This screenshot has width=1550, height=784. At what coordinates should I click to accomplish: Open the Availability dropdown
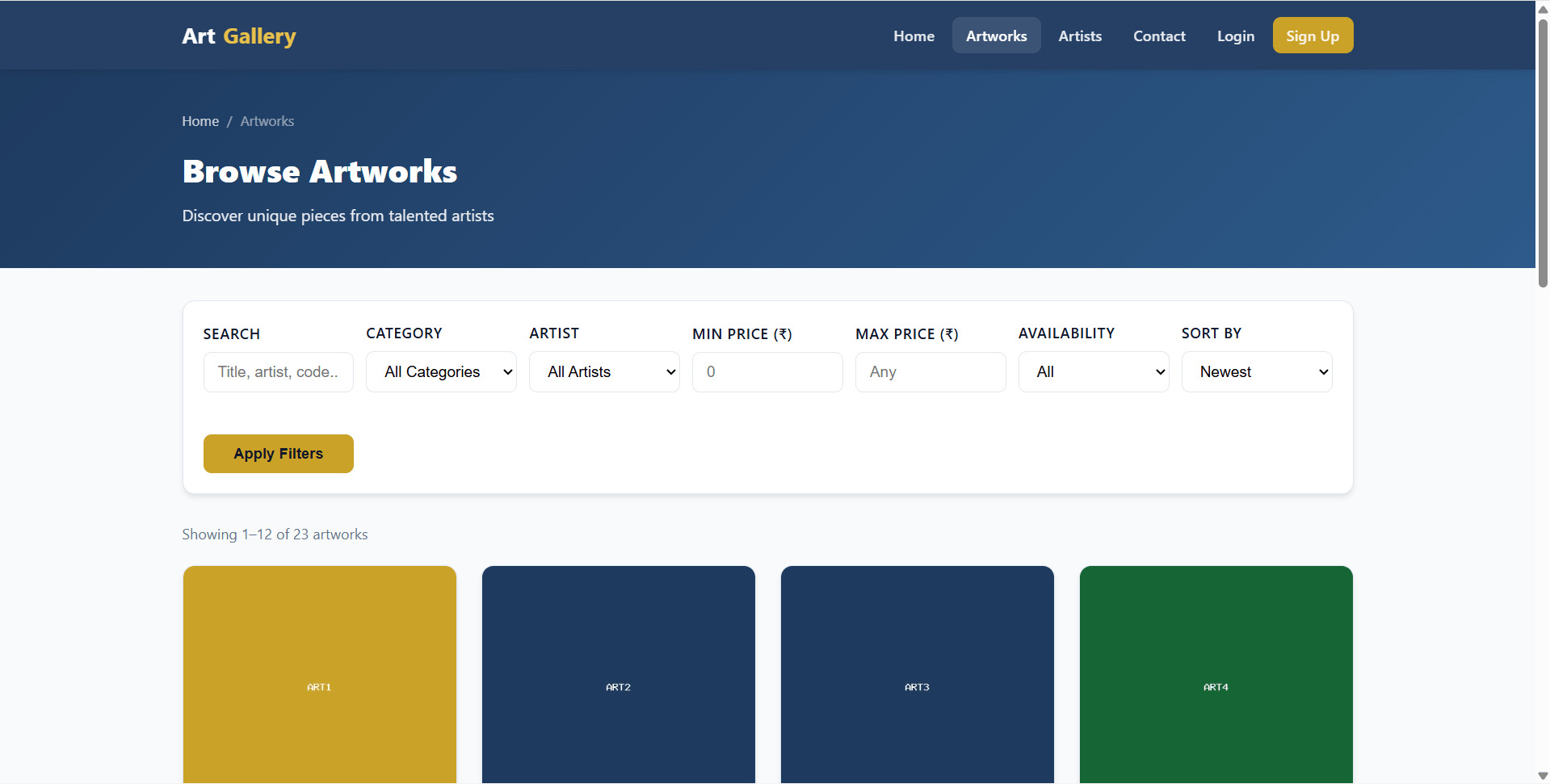[1094, 372]
